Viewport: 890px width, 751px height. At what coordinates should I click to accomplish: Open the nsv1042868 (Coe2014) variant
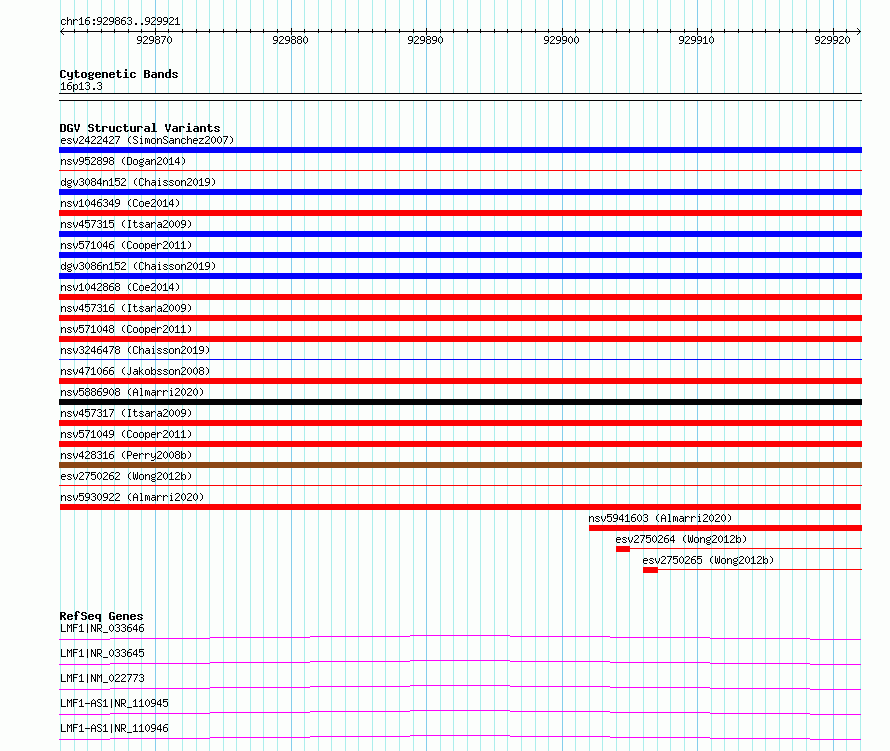pos(120,287)
